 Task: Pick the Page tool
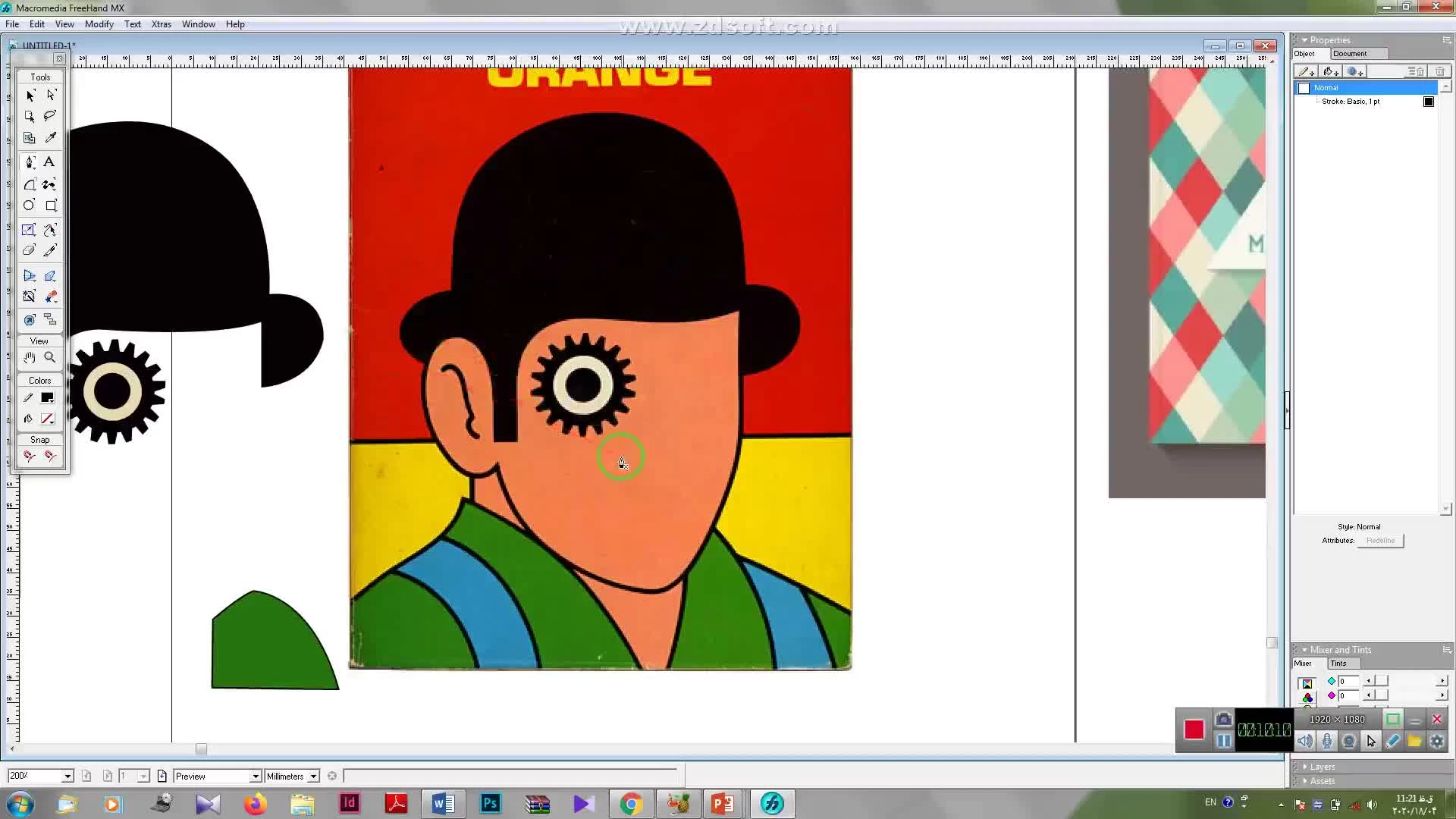coord(30,116)
